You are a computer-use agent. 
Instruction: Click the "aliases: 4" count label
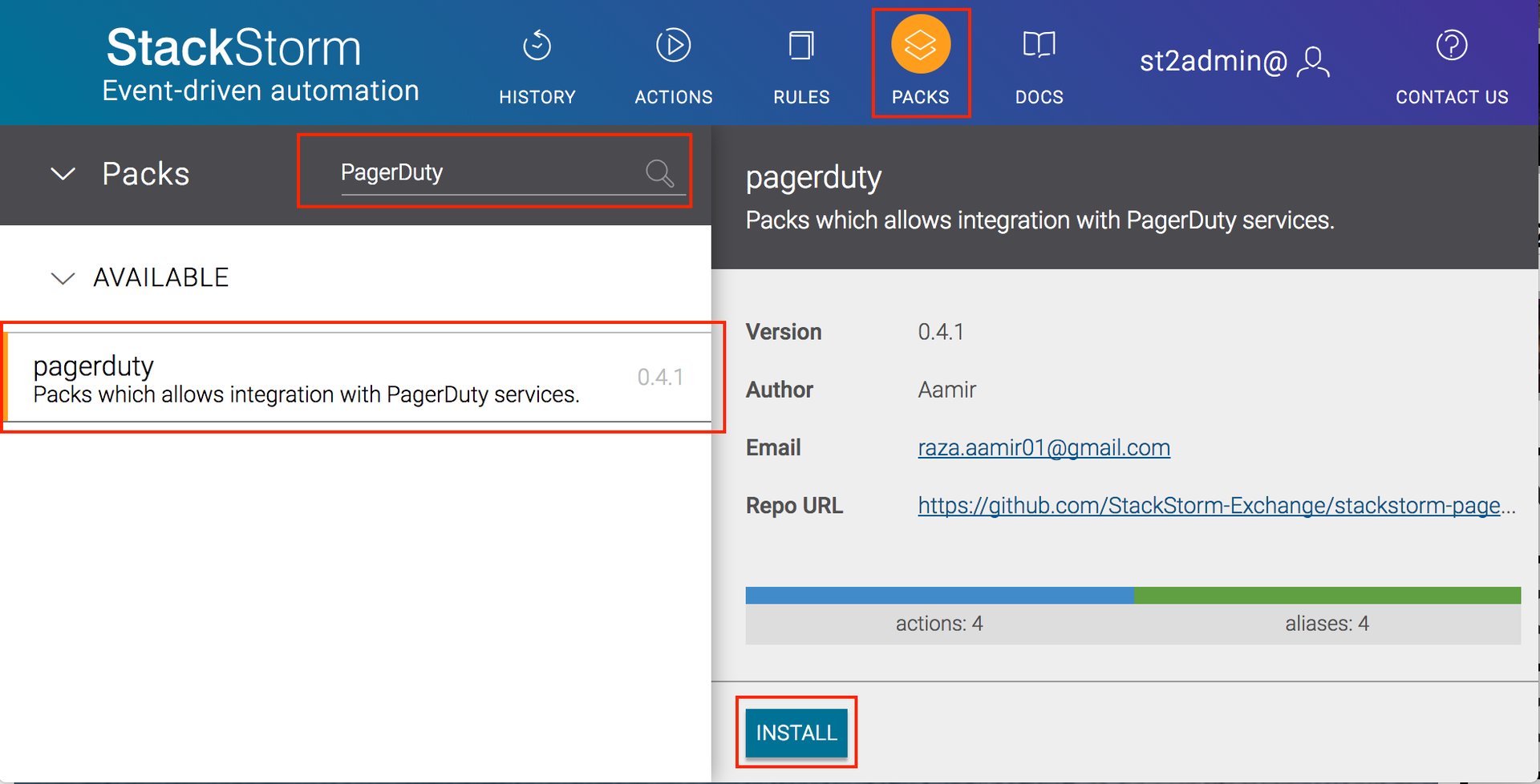pyautogui.click(x=1327, y=624)
